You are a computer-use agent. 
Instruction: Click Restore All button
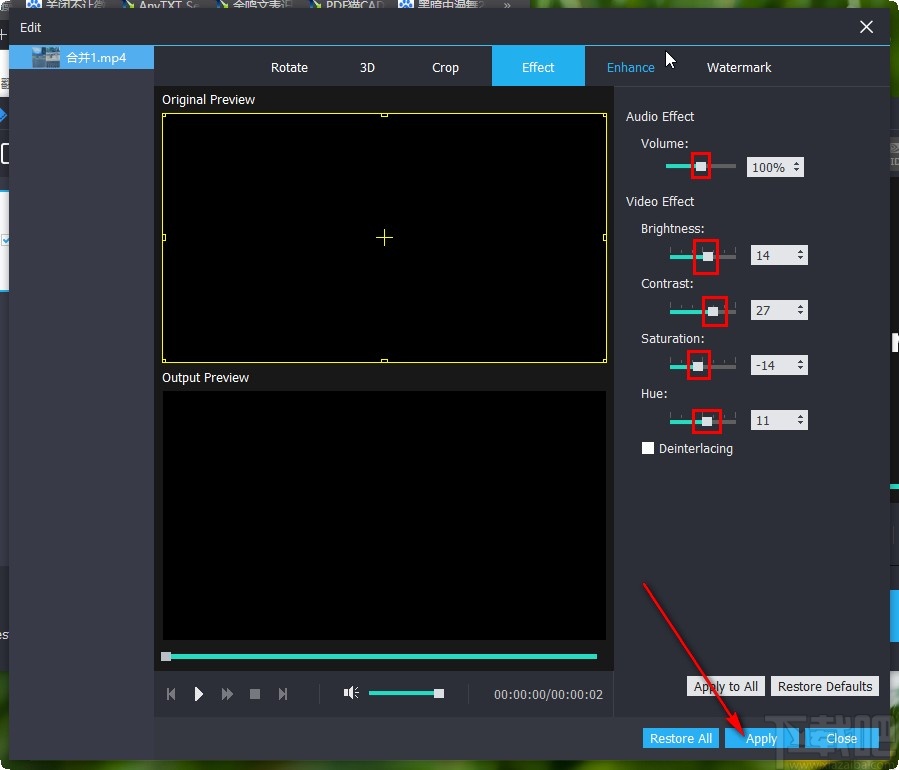coord(681,738)
